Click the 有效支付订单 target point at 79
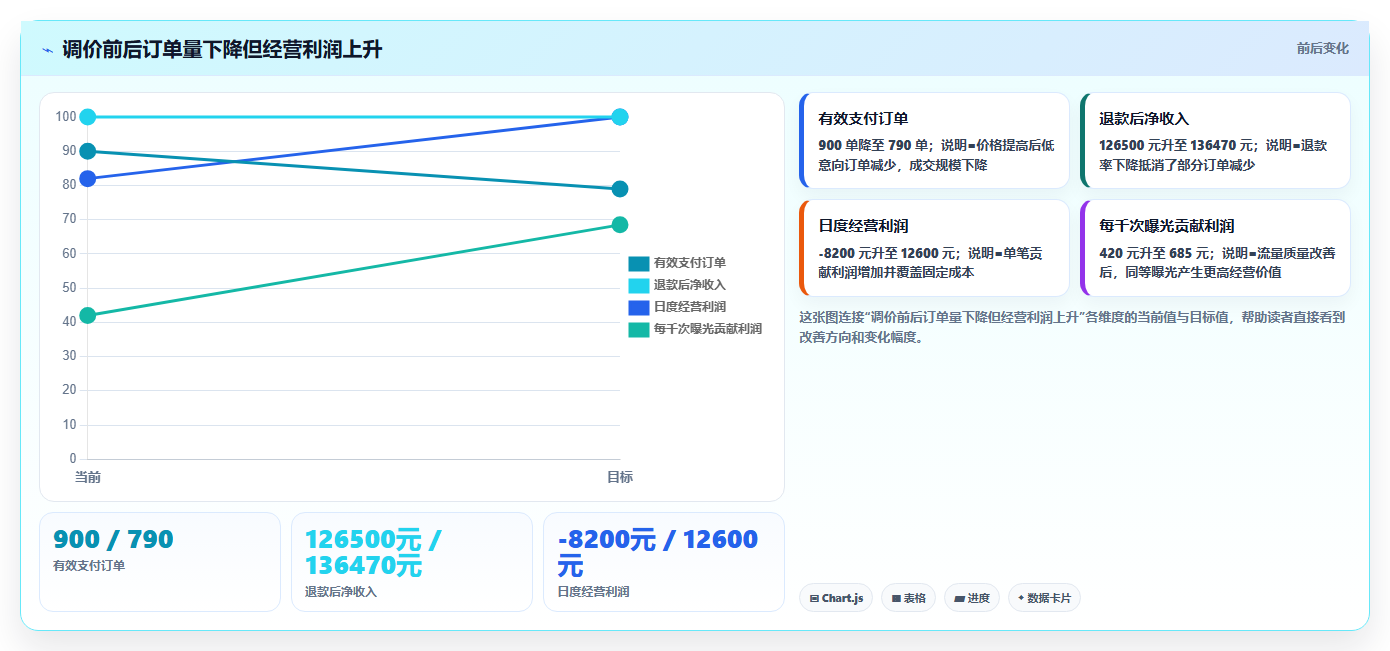This screenshot has width=1390, height=651. [x=620, y=189]
